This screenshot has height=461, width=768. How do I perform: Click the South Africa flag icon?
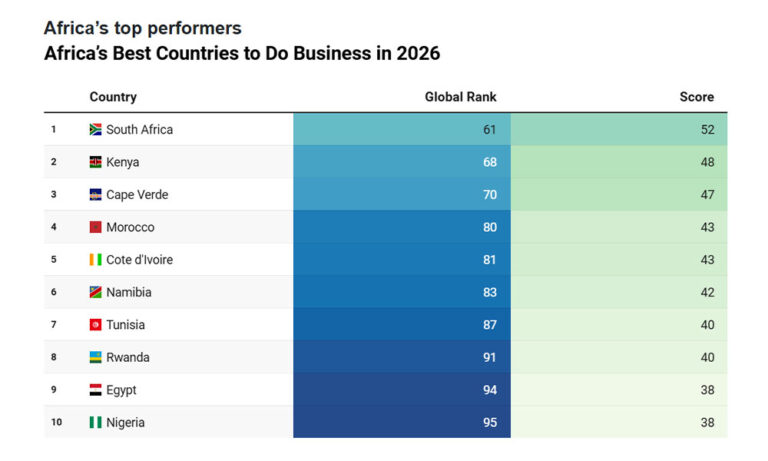coord(96,130)
